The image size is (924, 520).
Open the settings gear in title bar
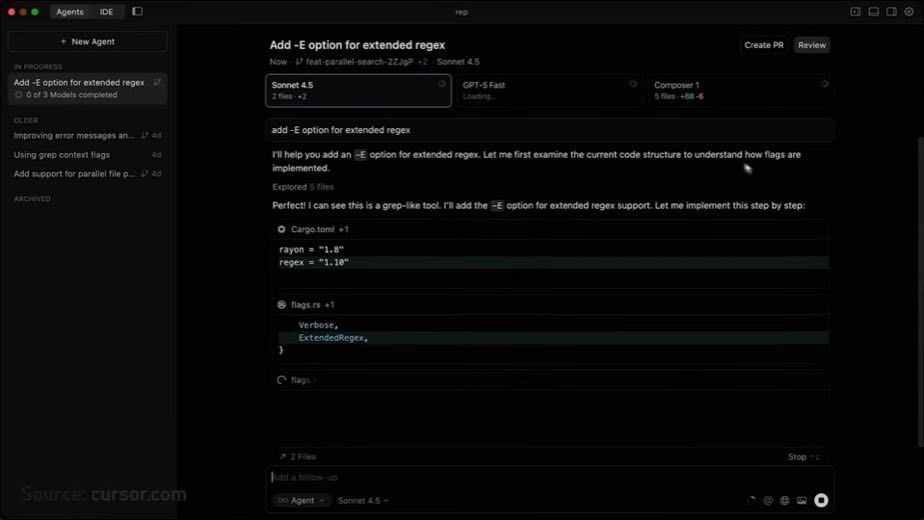[909, 11]
